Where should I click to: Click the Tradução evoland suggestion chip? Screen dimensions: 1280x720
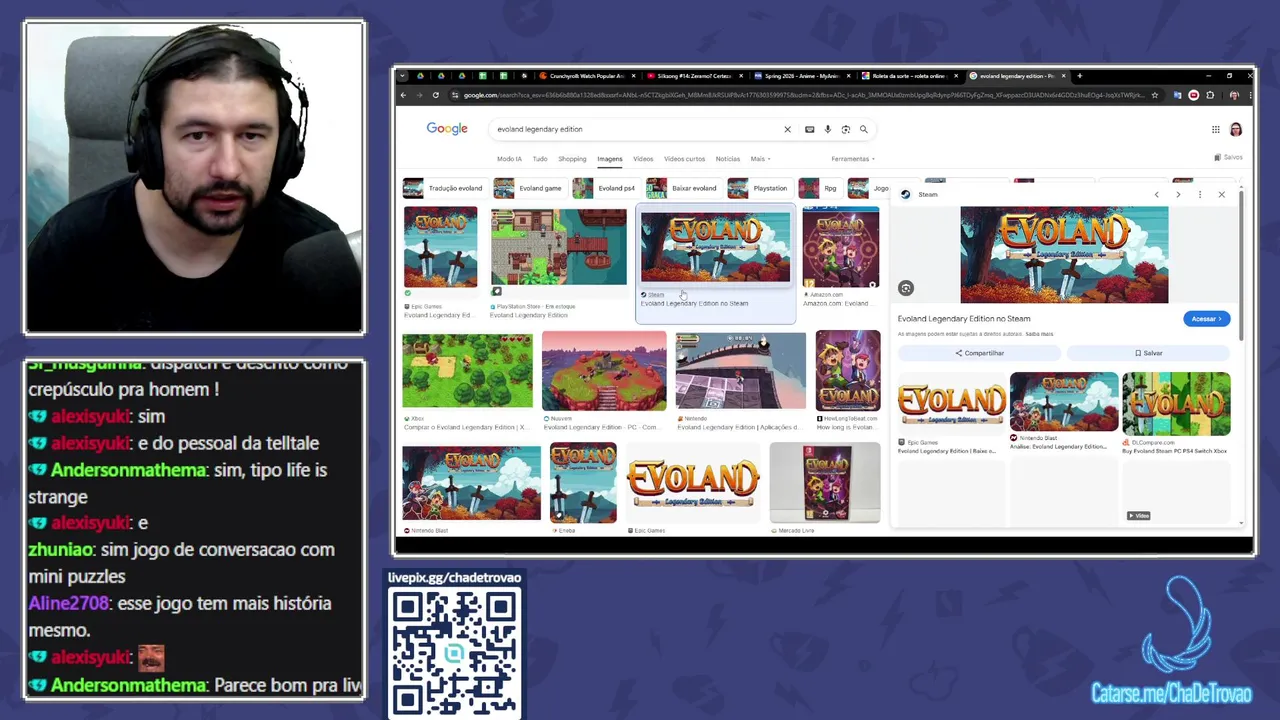[444, 188]
